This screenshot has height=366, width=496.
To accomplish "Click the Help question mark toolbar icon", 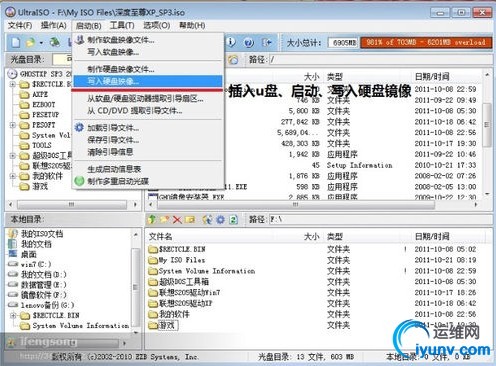I will 249,42.
